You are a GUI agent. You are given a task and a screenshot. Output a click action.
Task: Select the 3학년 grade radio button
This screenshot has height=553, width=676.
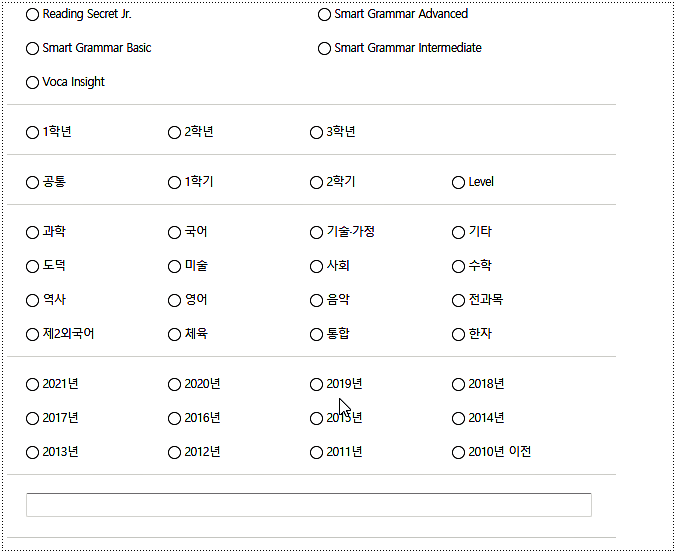(x=317, y=133)
